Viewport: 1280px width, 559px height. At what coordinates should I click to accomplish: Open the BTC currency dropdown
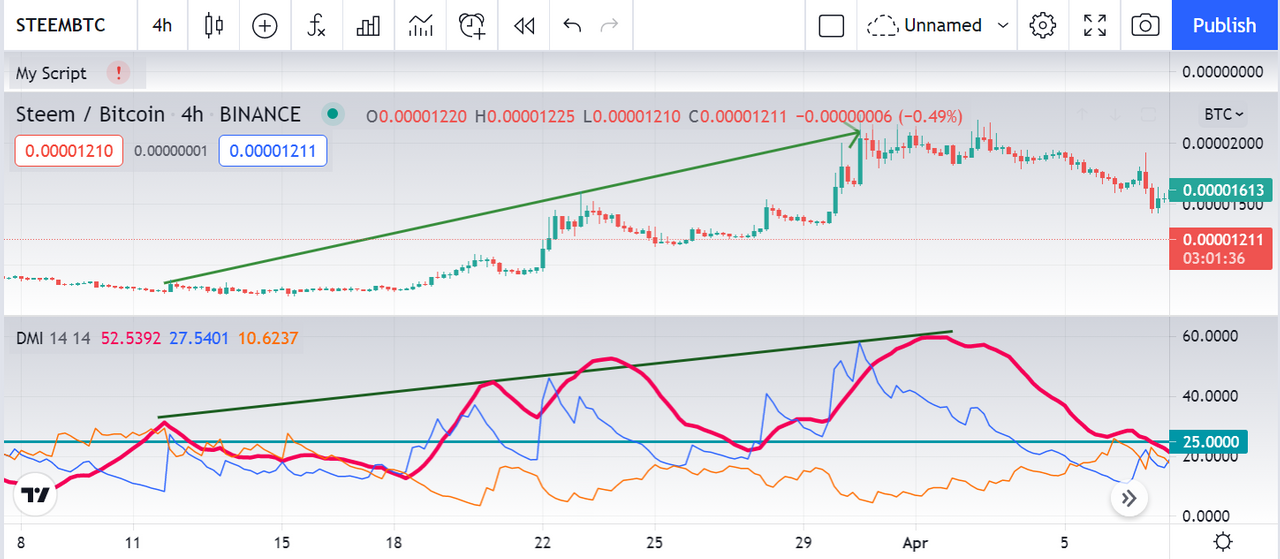click(1223, 114)
